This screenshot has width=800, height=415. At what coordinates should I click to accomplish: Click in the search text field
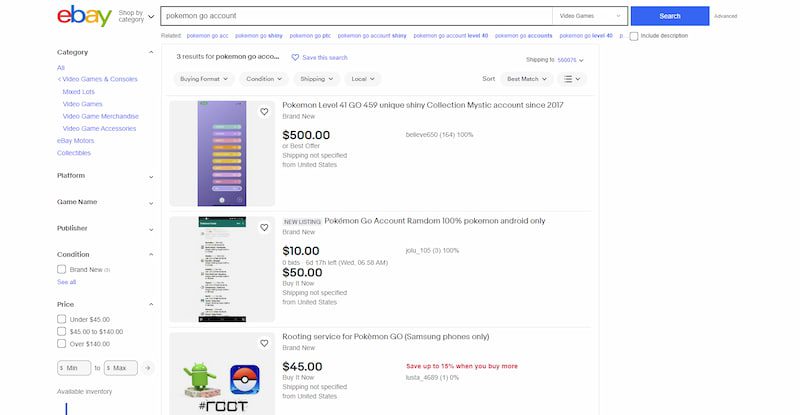[x=356, y=16]
